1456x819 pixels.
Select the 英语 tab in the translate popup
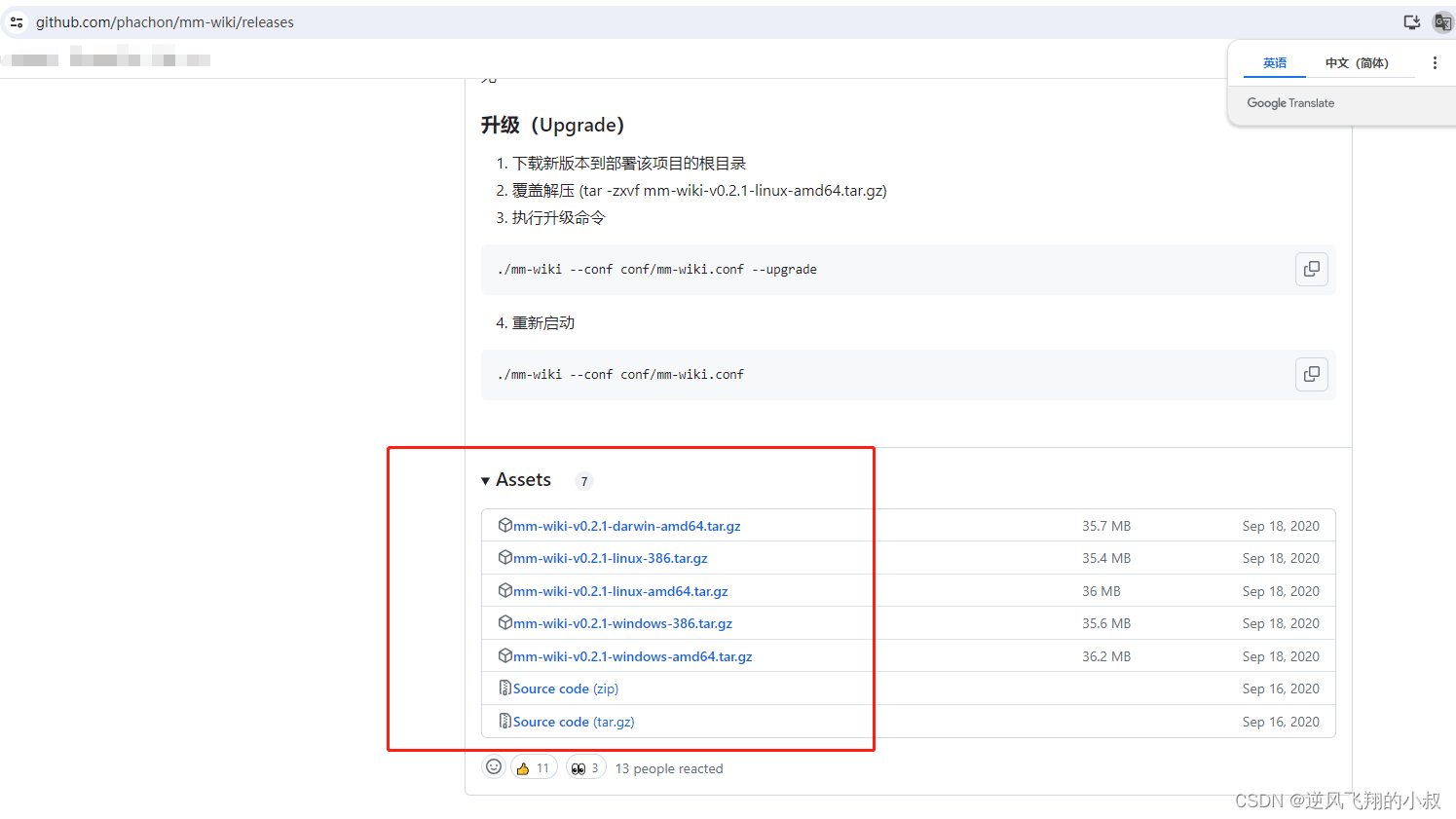coord(1275,62)
